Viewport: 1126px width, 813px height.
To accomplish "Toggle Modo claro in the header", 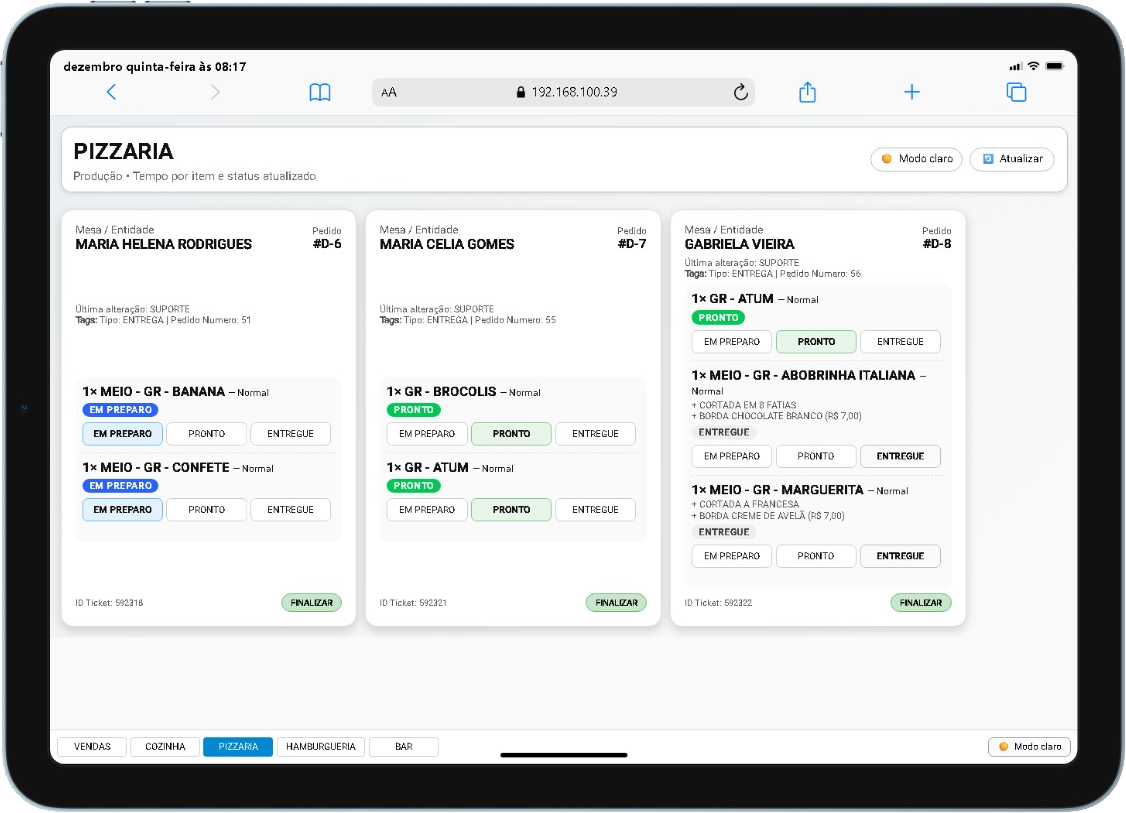I will tap(917, 159).
